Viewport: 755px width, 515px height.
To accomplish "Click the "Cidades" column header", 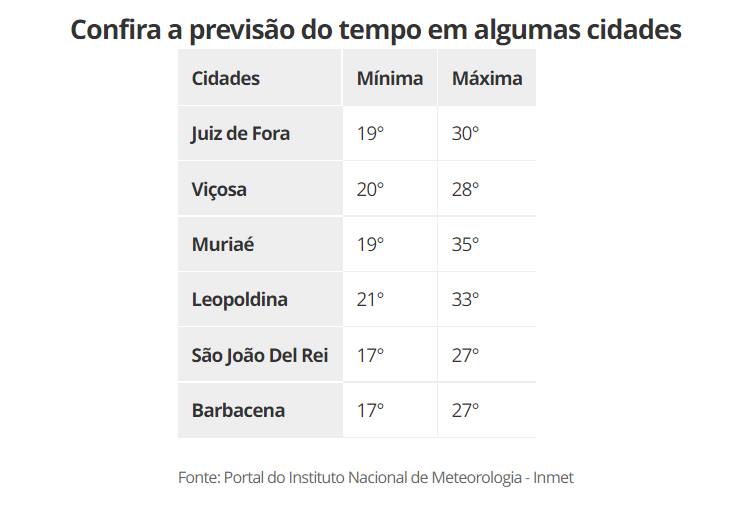I will click(x=225, y=78).
